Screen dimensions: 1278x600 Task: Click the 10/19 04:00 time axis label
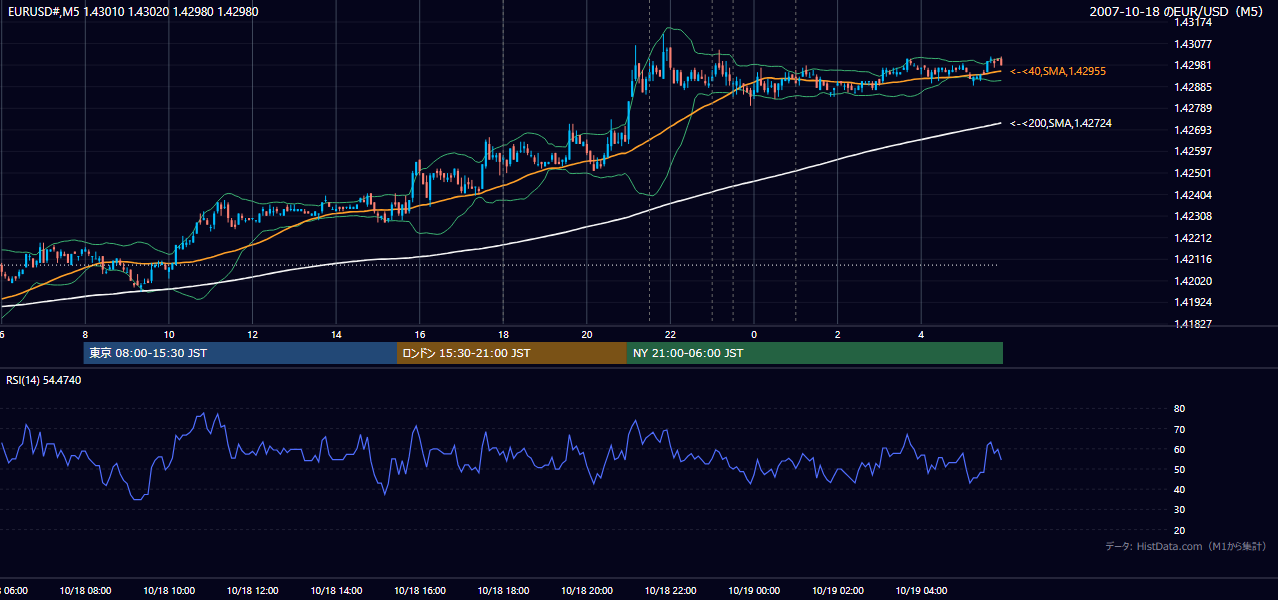pyautogui.click(x=921, y=591)
